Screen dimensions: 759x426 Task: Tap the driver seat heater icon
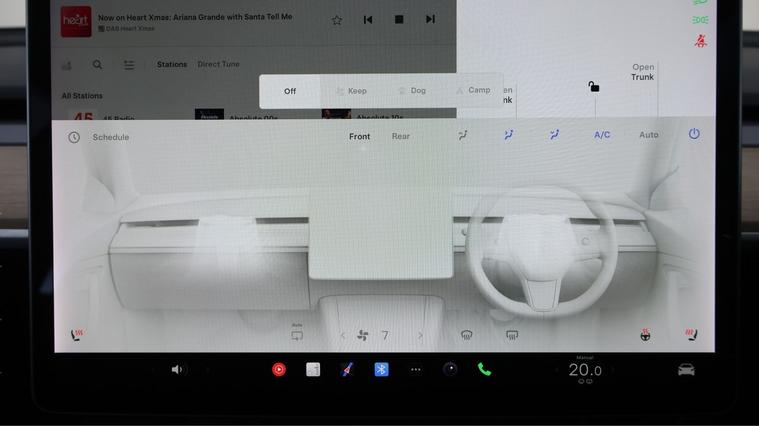(x=690, y=335)
